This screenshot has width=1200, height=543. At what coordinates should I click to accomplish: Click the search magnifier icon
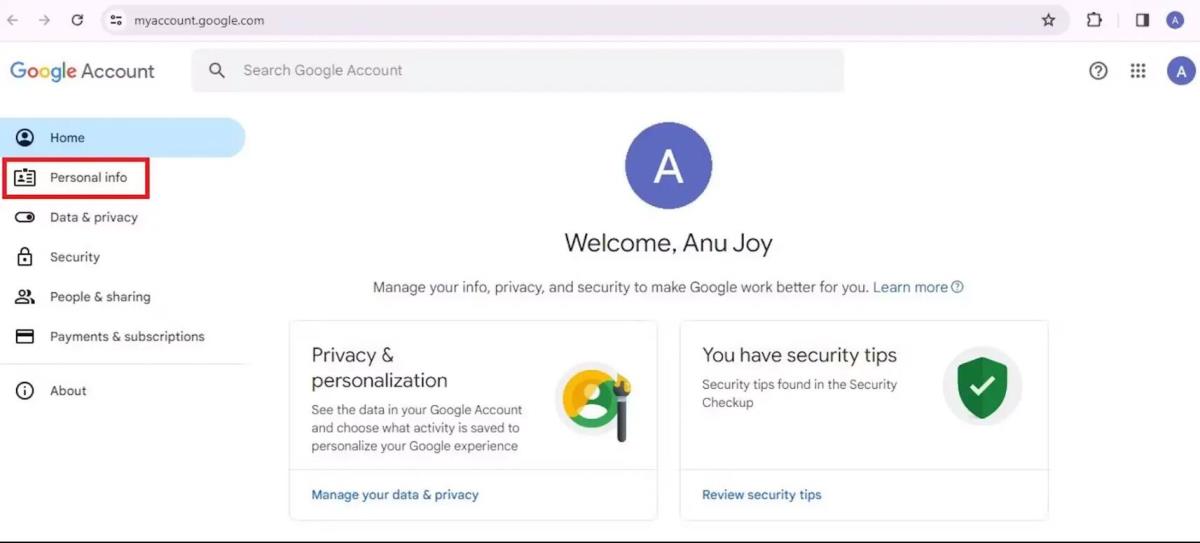click(217, 71)
